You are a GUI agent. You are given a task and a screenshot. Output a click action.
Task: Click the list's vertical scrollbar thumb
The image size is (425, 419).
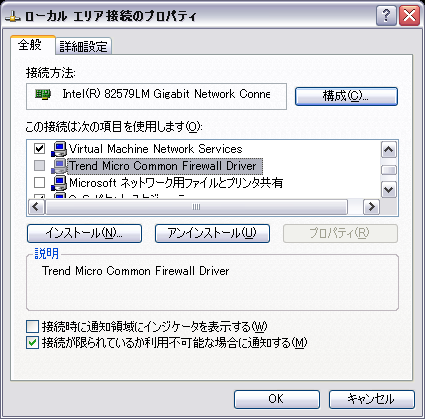pyautogui.click(x=389, y=170)
